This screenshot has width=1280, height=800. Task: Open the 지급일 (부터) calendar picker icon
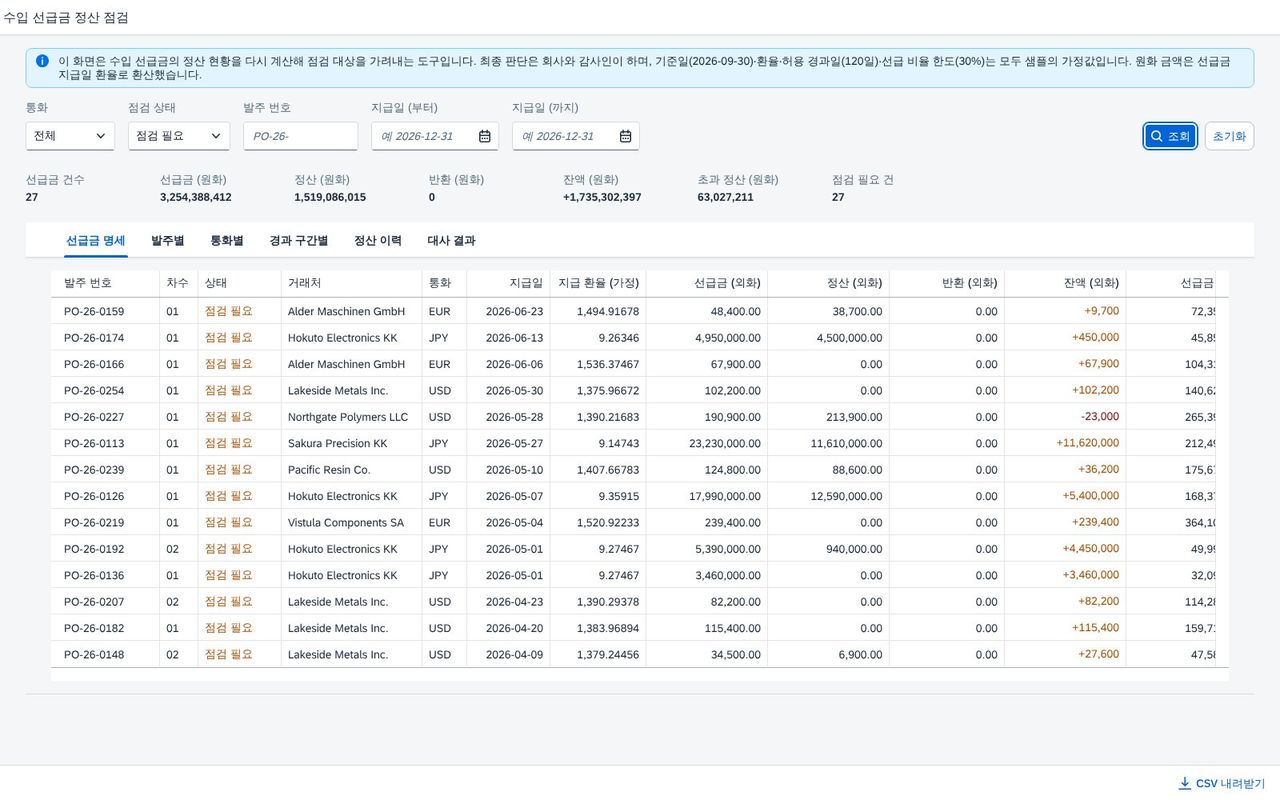(485, 136)
